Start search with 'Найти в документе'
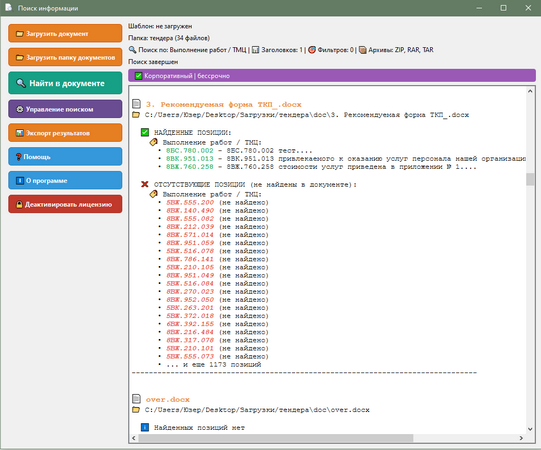 (x=65, y=83)
